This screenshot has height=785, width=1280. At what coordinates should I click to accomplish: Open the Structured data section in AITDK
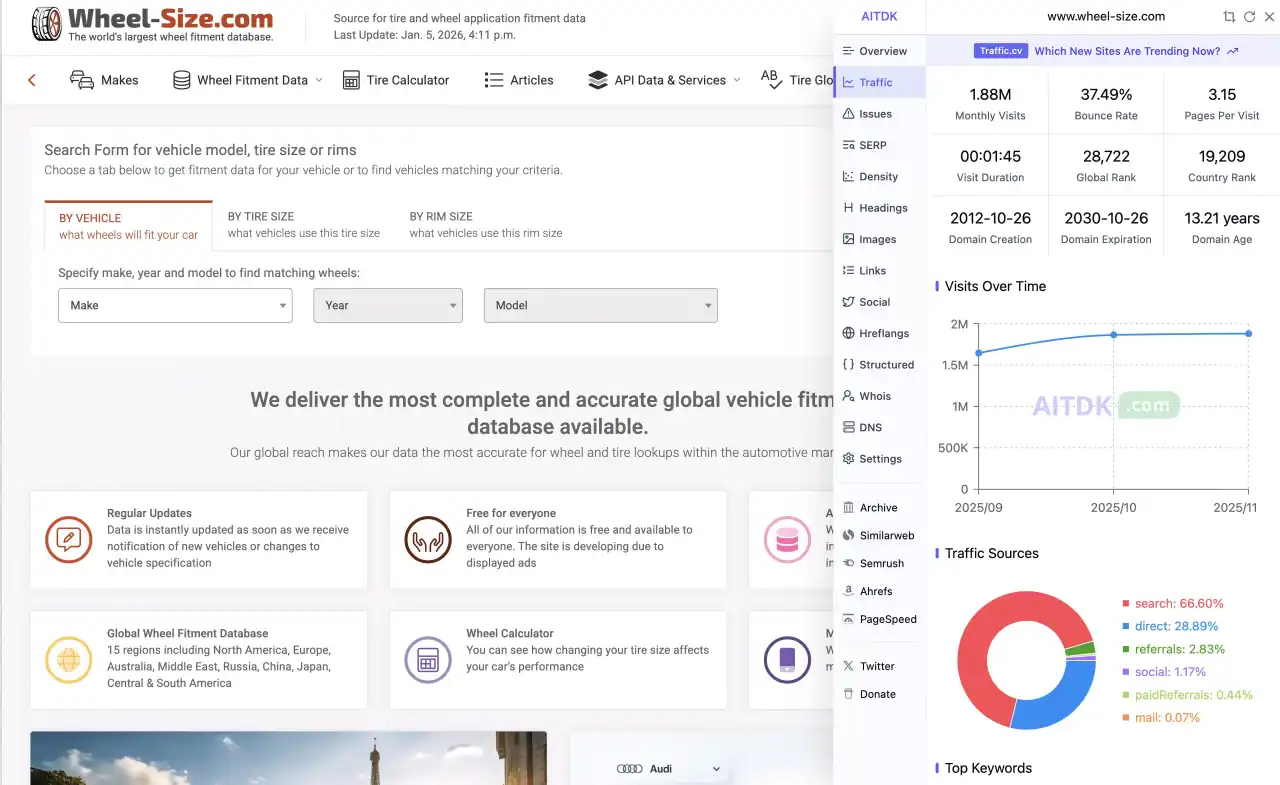(x=879, y=365)
